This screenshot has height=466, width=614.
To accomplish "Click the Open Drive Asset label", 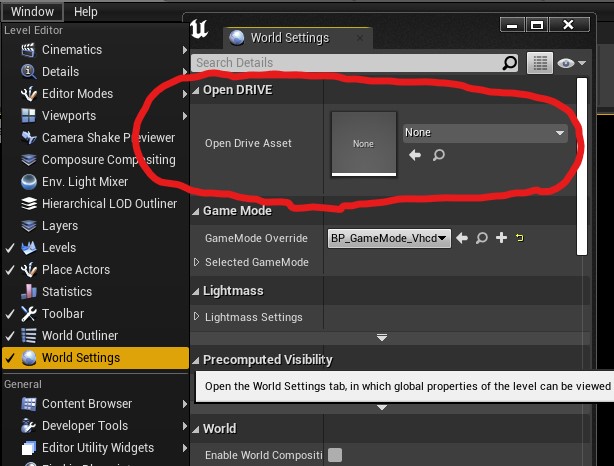I will pyautogui.click(x=248, y=143).
